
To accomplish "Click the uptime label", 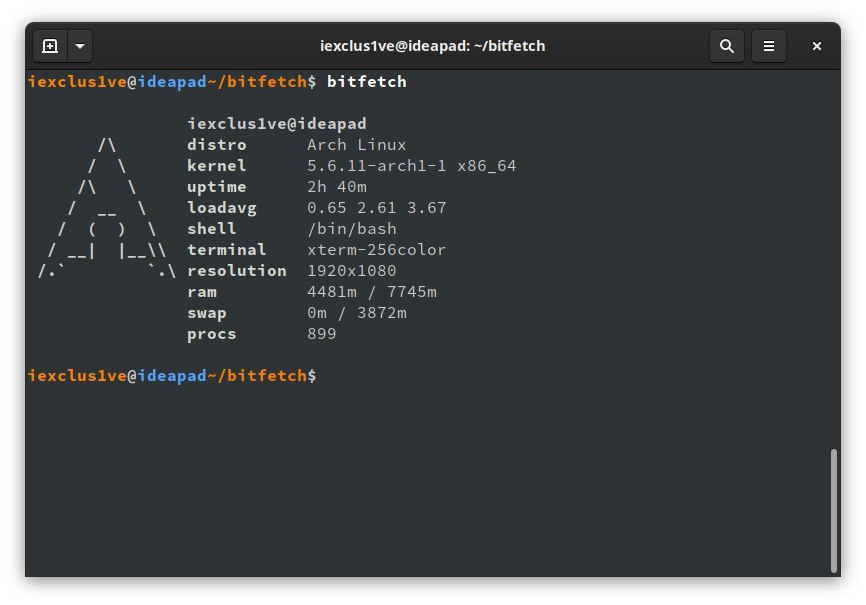I will click(x=216, y=187).
